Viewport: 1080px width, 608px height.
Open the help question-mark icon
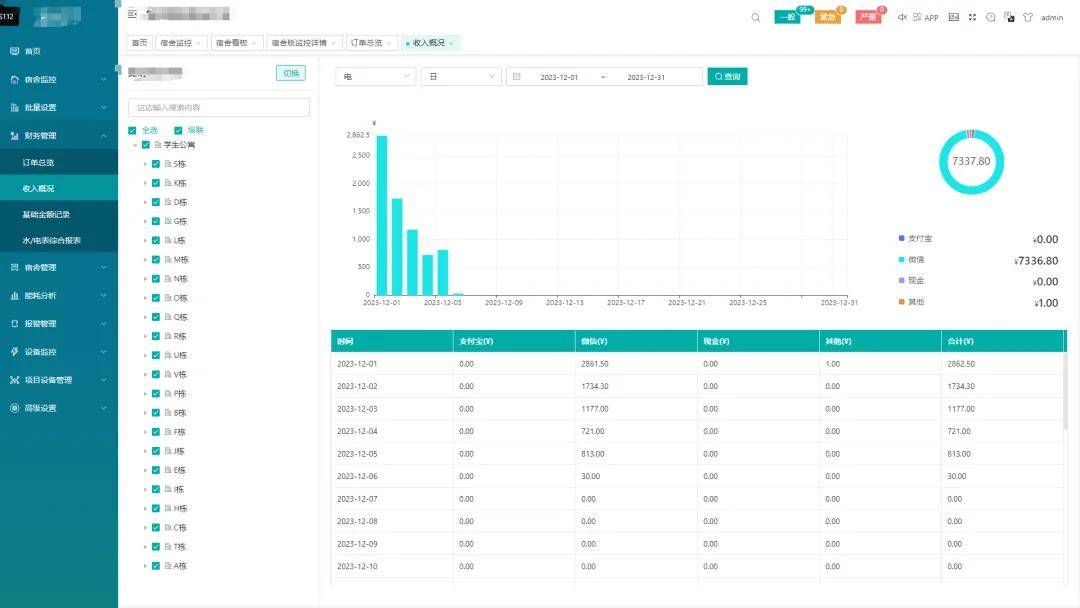(x=990, y=17)
